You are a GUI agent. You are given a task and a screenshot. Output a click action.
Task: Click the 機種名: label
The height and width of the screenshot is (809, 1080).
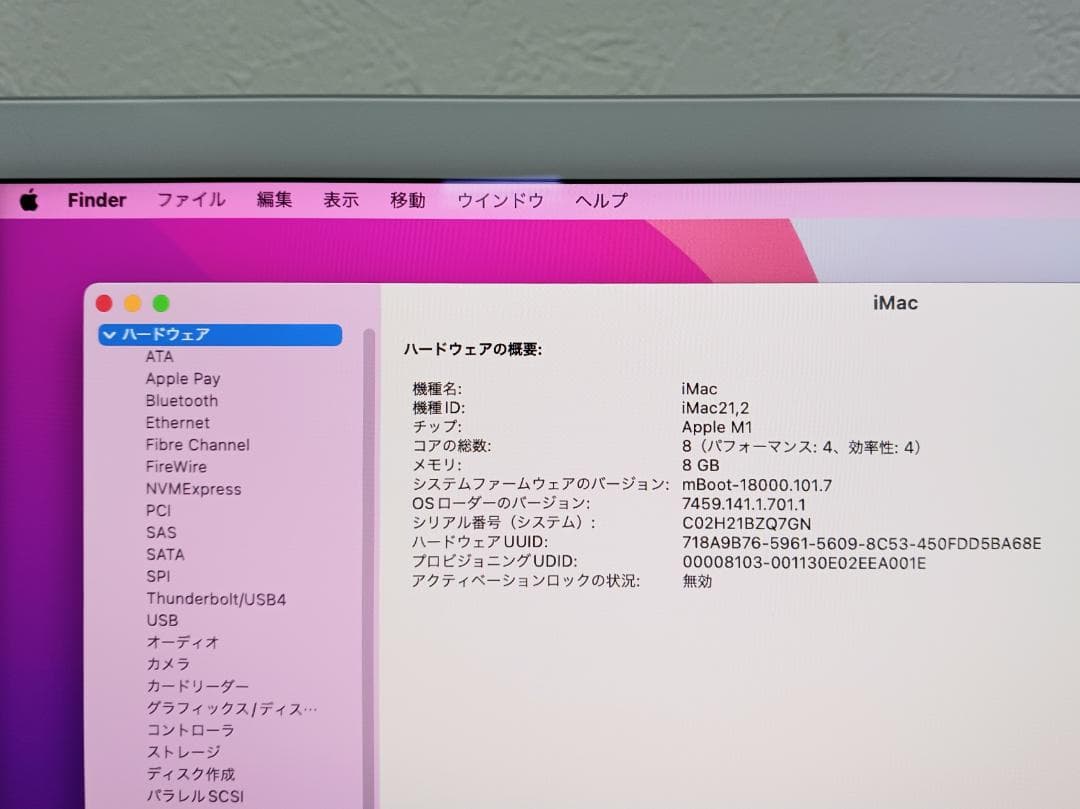437,389
